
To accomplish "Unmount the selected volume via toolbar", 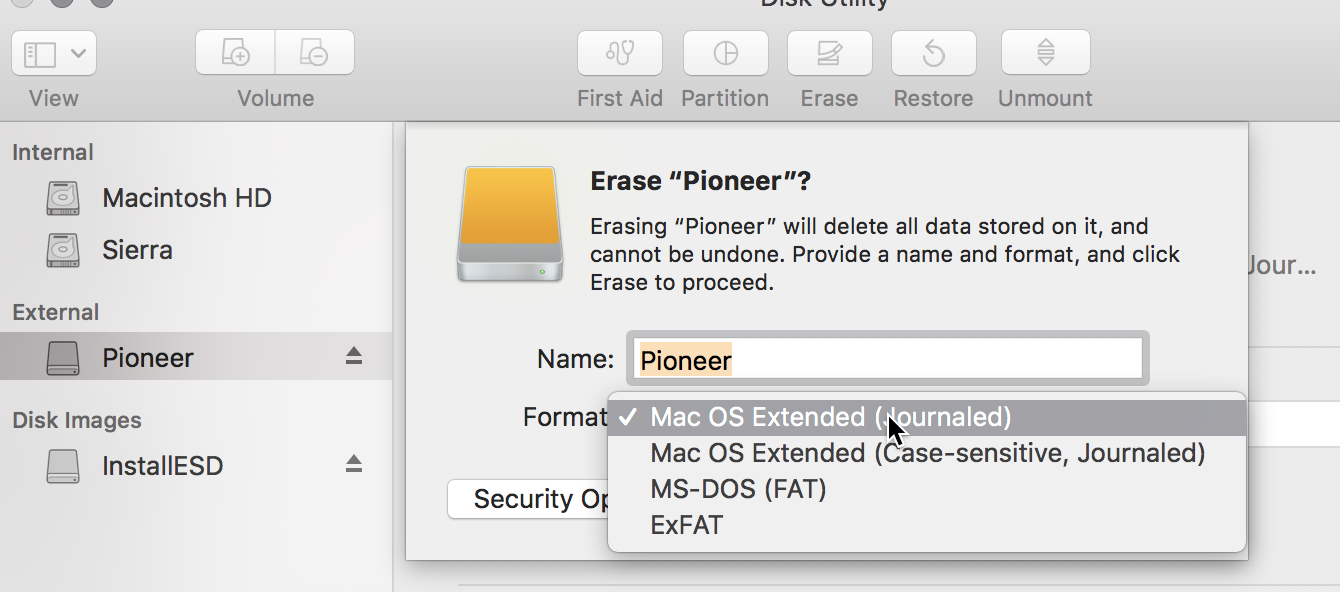I will (x=1045, y=54).
